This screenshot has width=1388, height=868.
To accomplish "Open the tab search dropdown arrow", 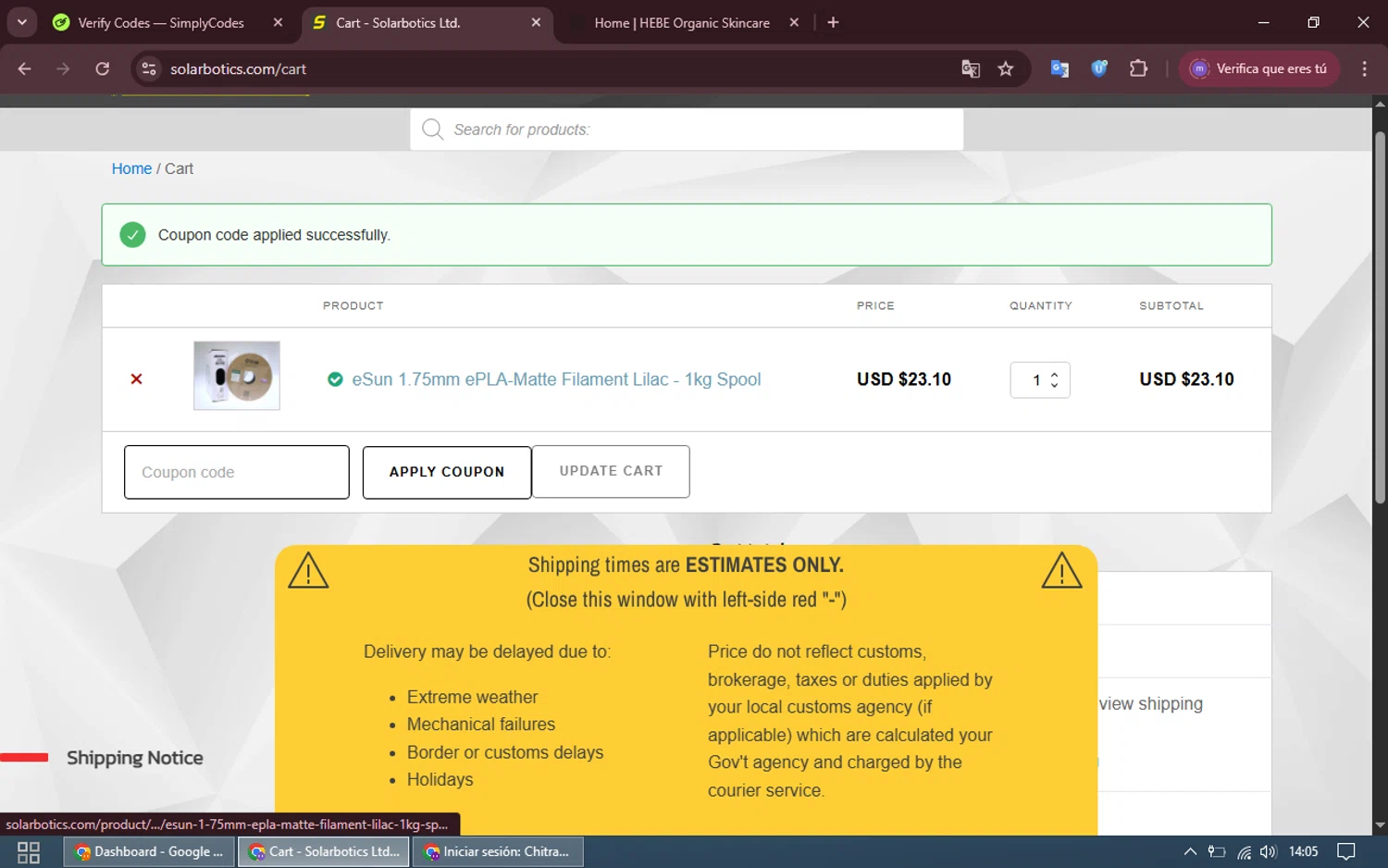I will click(21, 22).
